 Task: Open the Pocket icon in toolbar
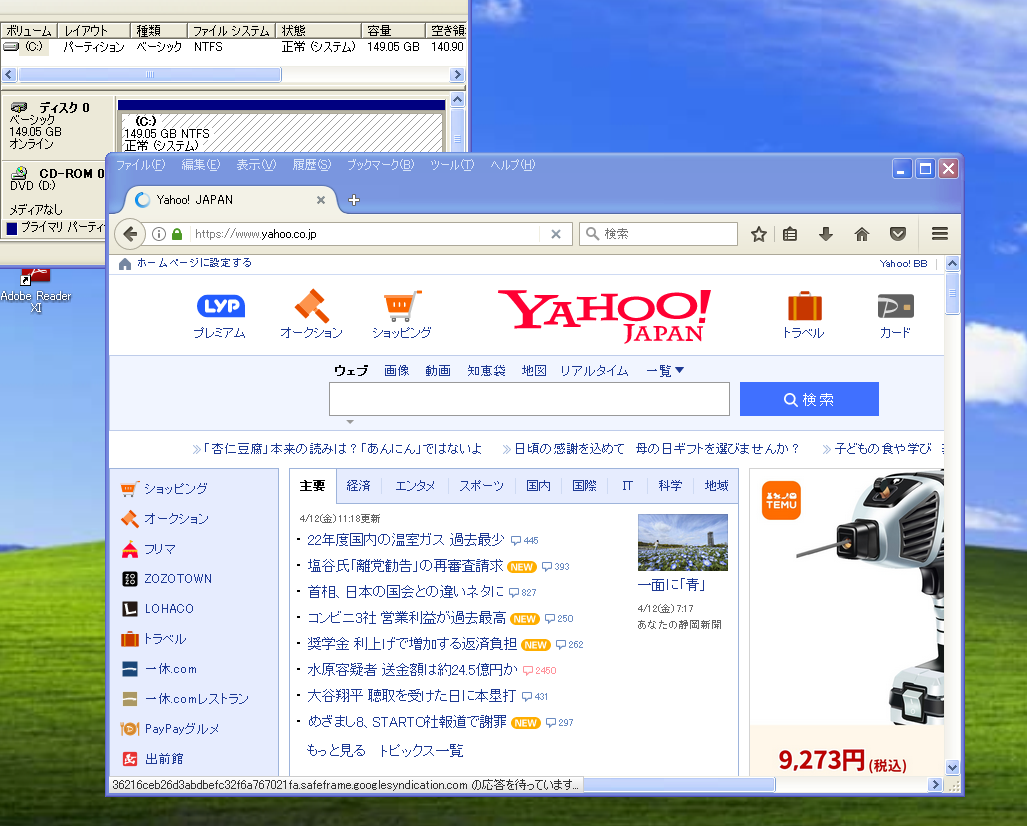click(898, 234)
